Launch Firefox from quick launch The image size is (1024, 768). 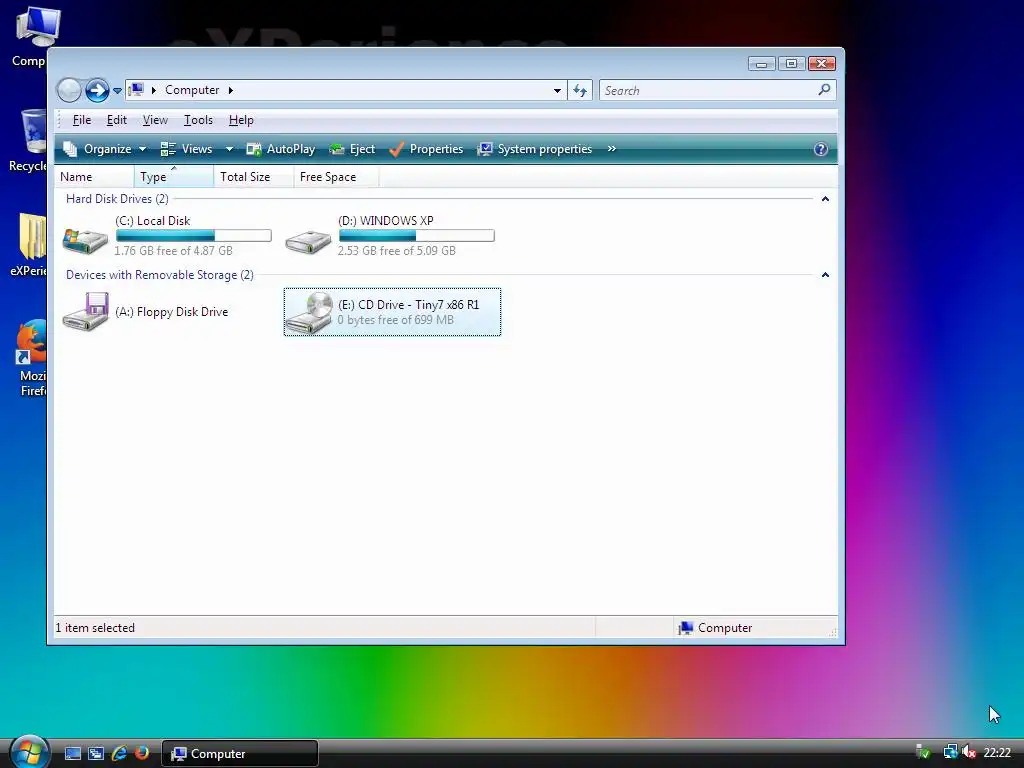coord(141,754)
